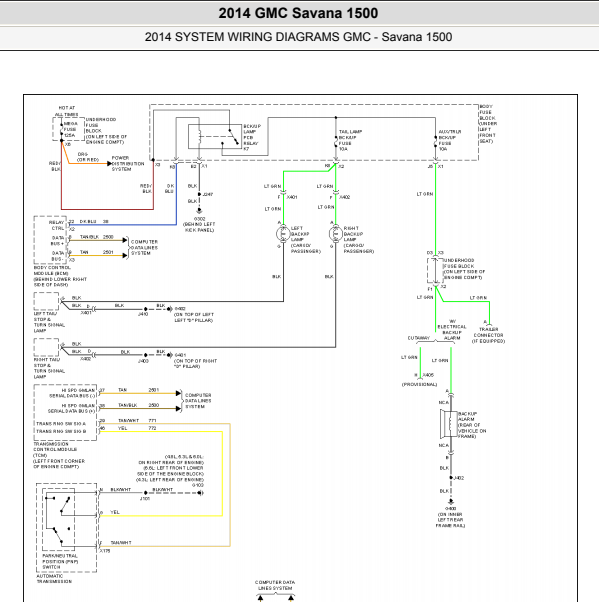Click the Tail Lamp Bckup Fuse 10A symbol
599x602 pixels.
coord(336,144)
